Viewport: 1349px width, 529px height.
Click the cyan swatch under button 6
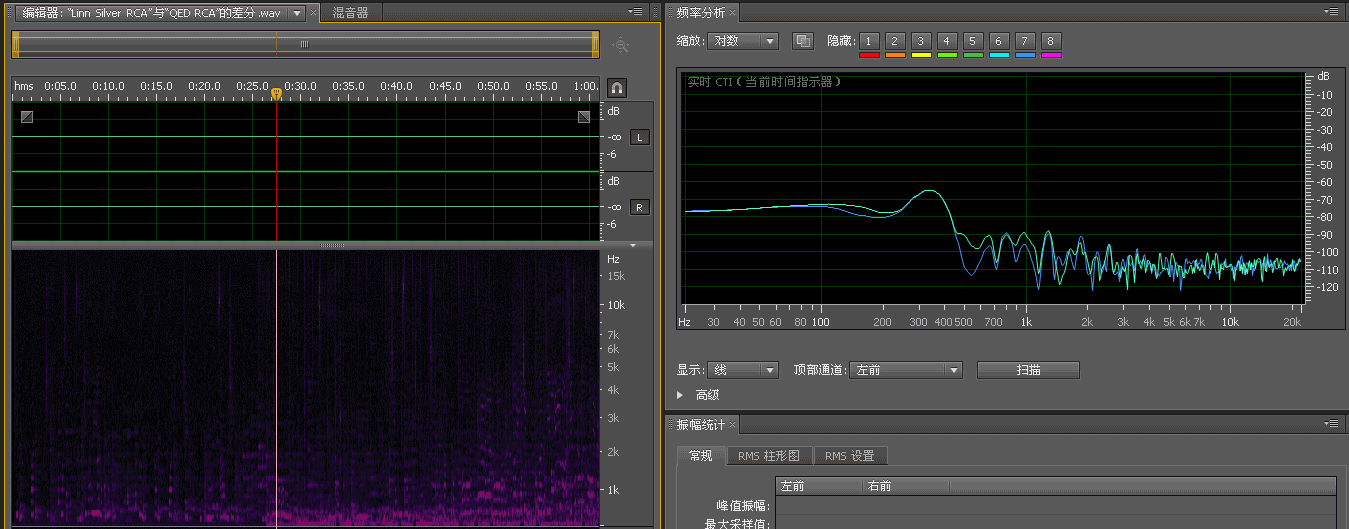tap(999, 55)
